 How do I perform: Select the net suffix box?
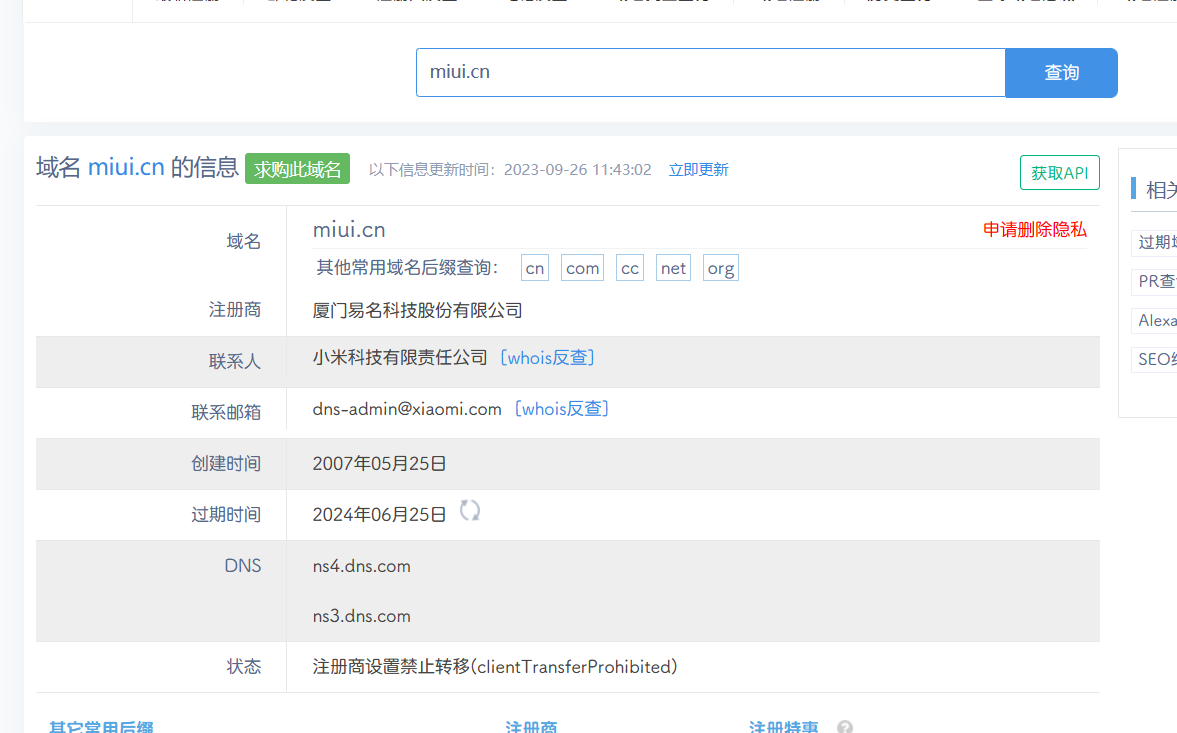[673, 268]
